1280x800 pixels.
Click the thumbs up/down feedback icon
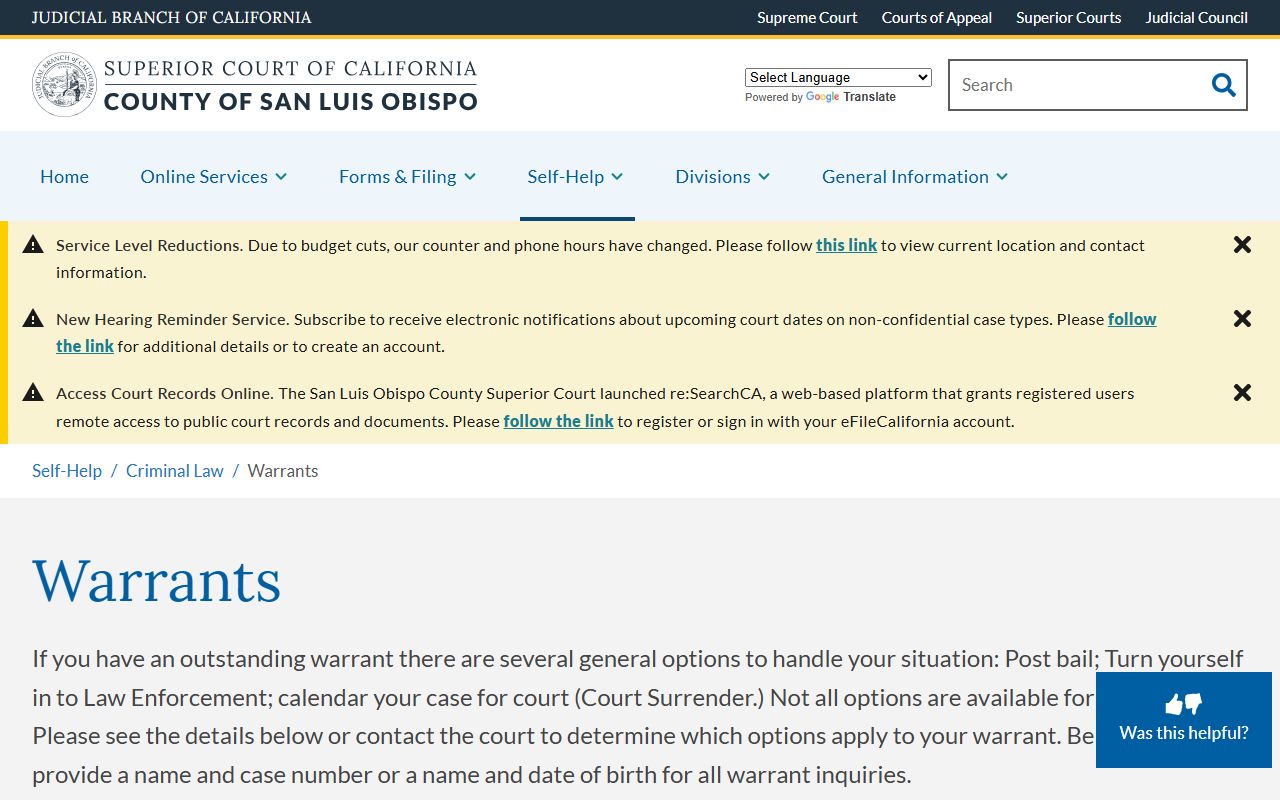point(1184,704)
